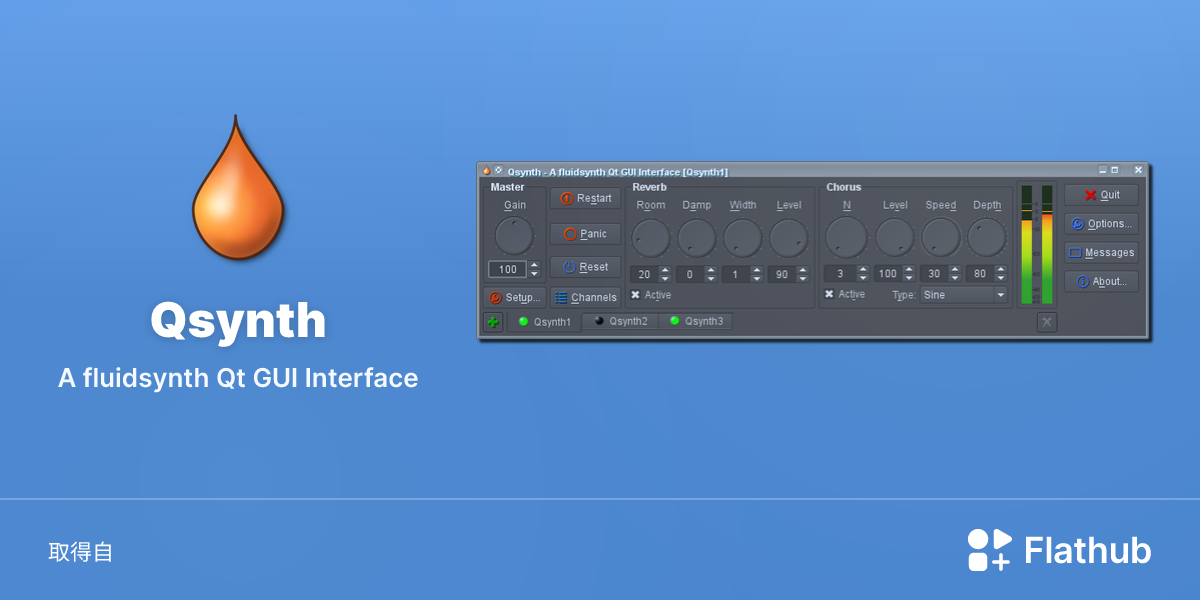1200x600 pixels.
Task: Increase Chorus Speed with the up arrow
Action: [955, 270]
